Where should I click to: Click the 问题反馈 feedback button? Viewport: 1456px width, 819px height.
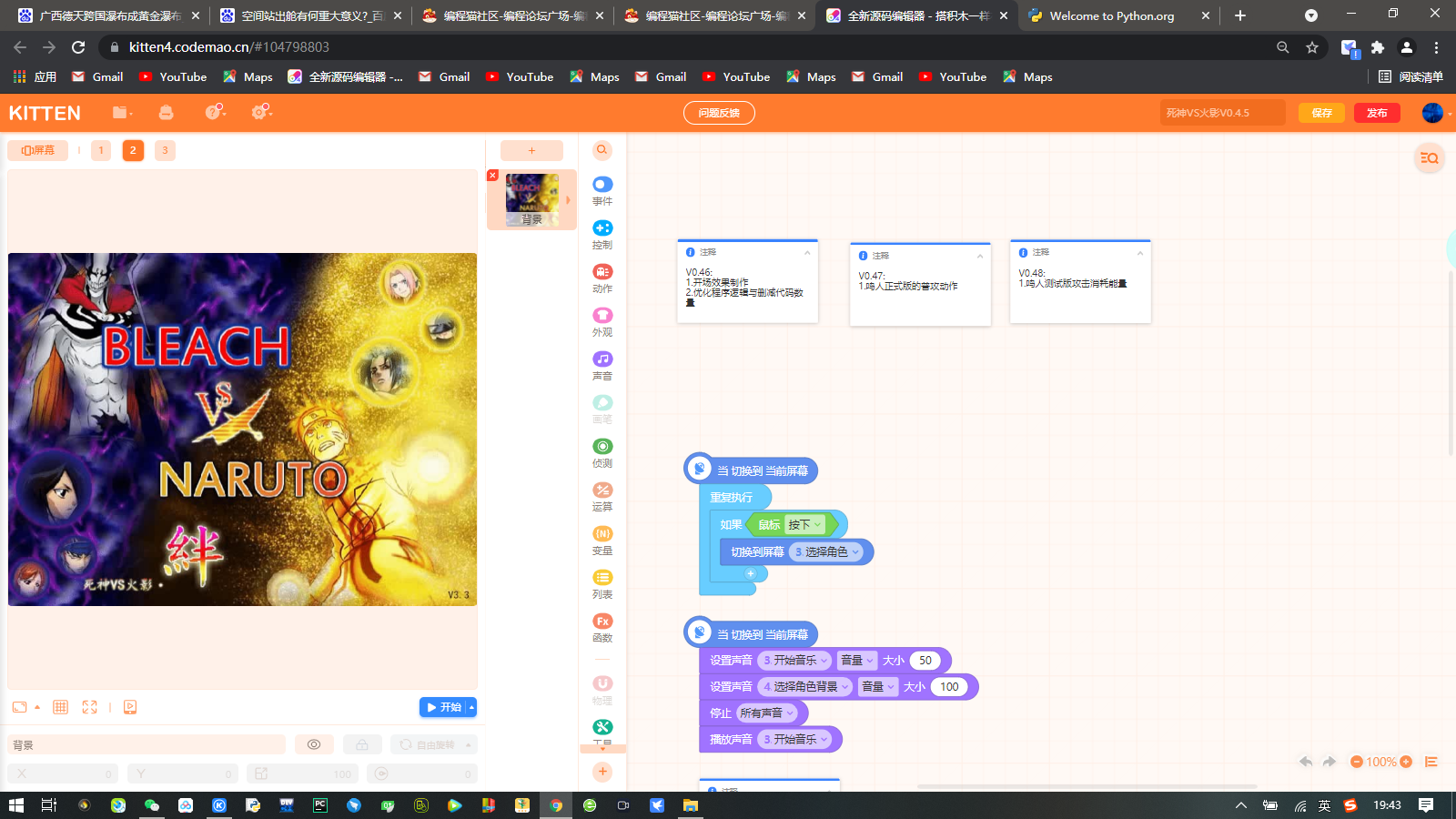[x=719, y=113]
